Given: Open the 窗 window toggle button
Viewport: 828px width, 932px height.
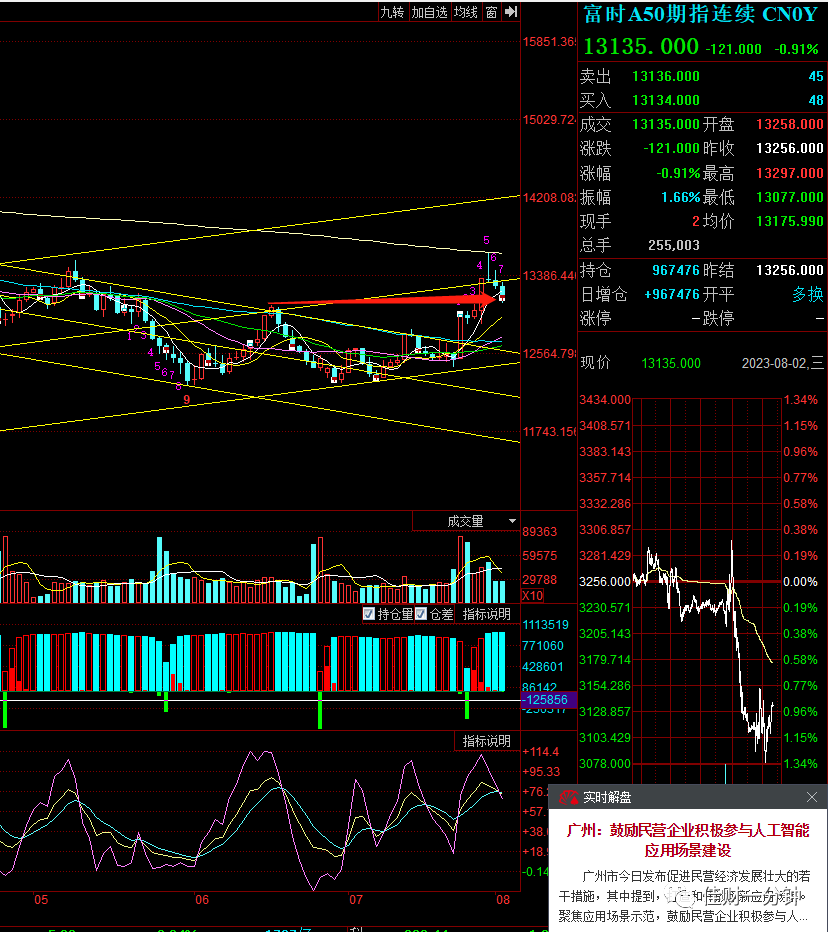Looking at the screenshot, I should [492, 12].
